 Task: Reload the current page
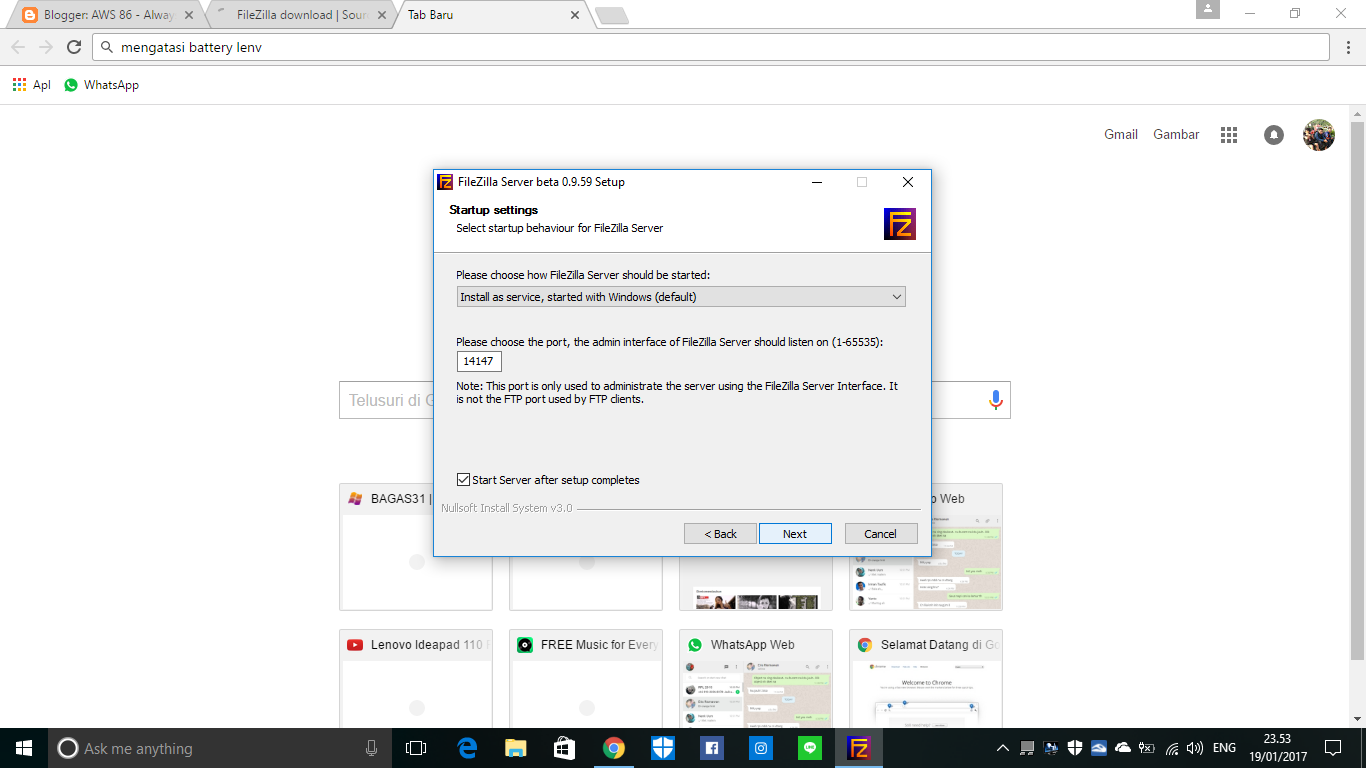[74, 47]
